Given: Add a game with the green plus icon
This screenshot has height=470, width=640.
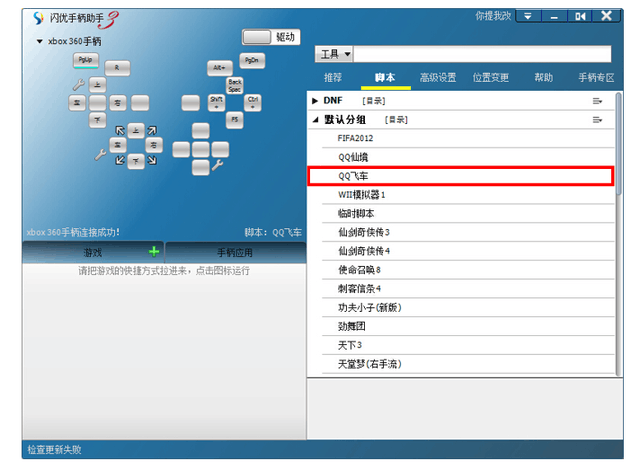Looking at the screenshot, I should point(154,252).
